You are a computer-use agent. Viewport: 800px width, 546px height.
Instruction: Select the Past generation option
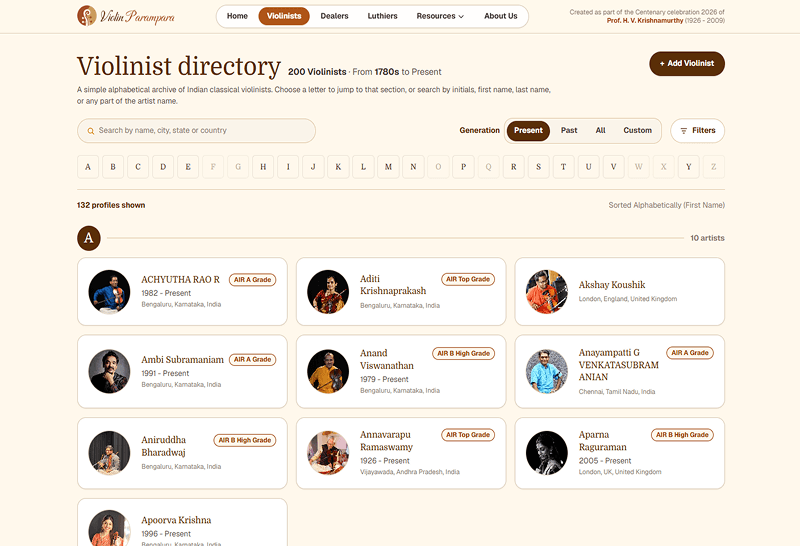(x=569, y=131)
